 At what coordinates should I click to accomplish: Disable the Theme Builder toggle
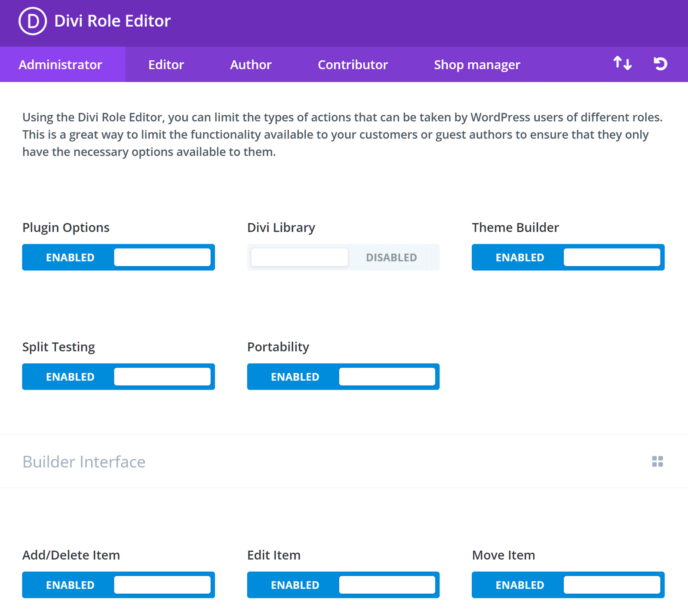(x=568, y=257)
